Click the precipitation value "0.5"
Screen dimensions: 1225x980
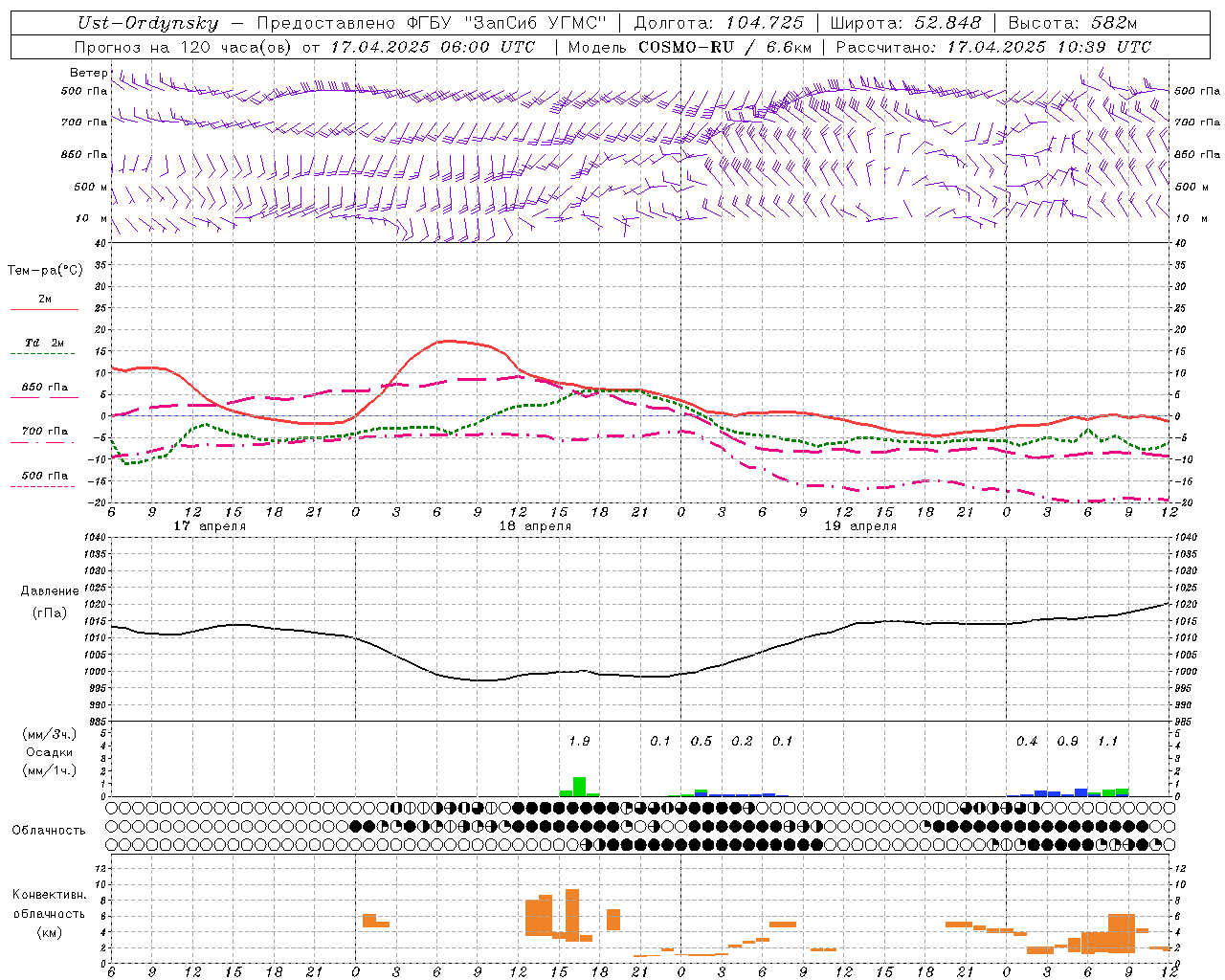[x=702, y=741]
